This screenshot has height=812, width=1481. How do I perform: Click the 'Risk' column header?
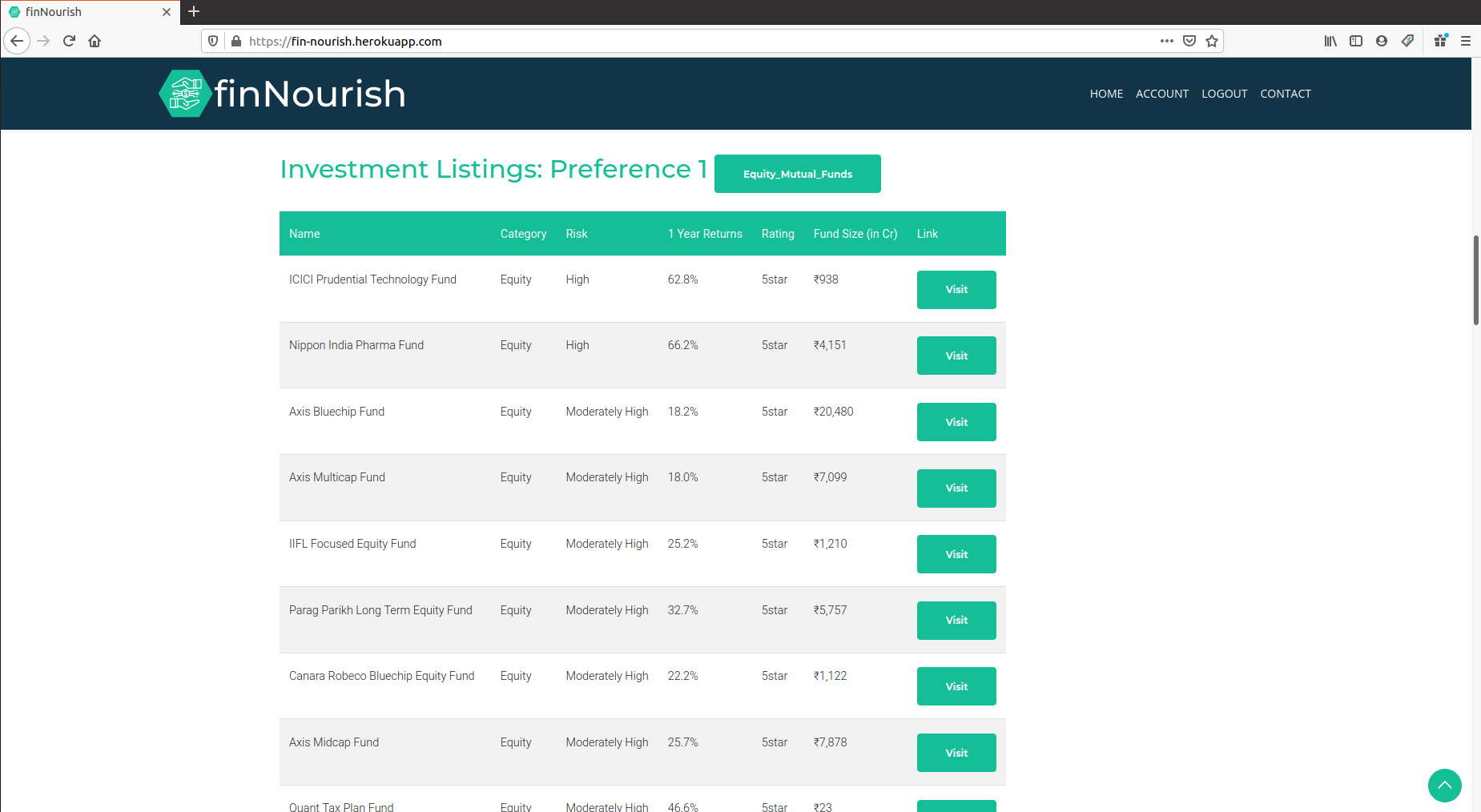point(577,234)
